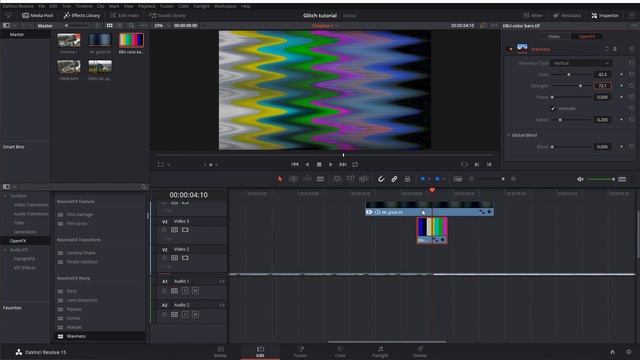Viewport: 640px width, 360px height.
Task: Select the Blade edit tool
Action: coord(320,179)
